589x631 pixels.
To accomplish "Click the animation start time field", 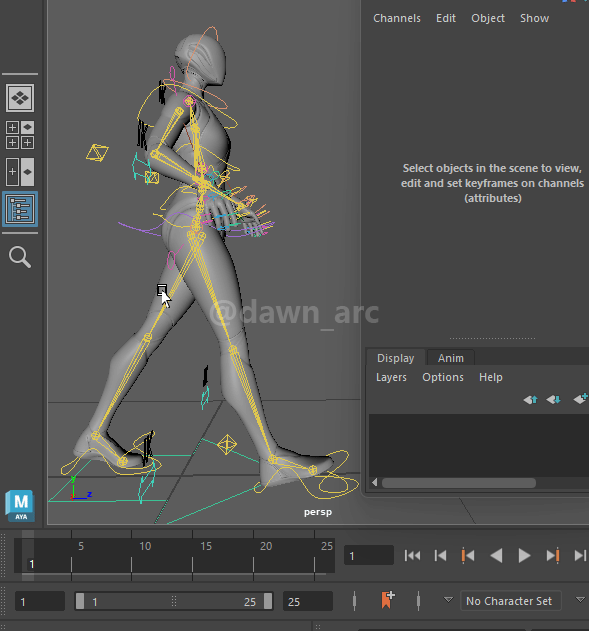I will (40, 601).
